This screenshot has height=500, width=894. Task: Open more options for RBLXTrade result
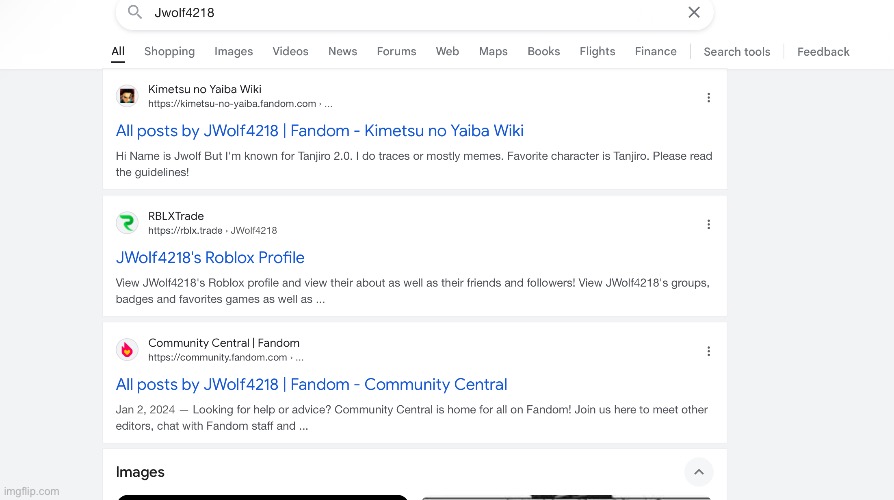(x=709, y=225)
